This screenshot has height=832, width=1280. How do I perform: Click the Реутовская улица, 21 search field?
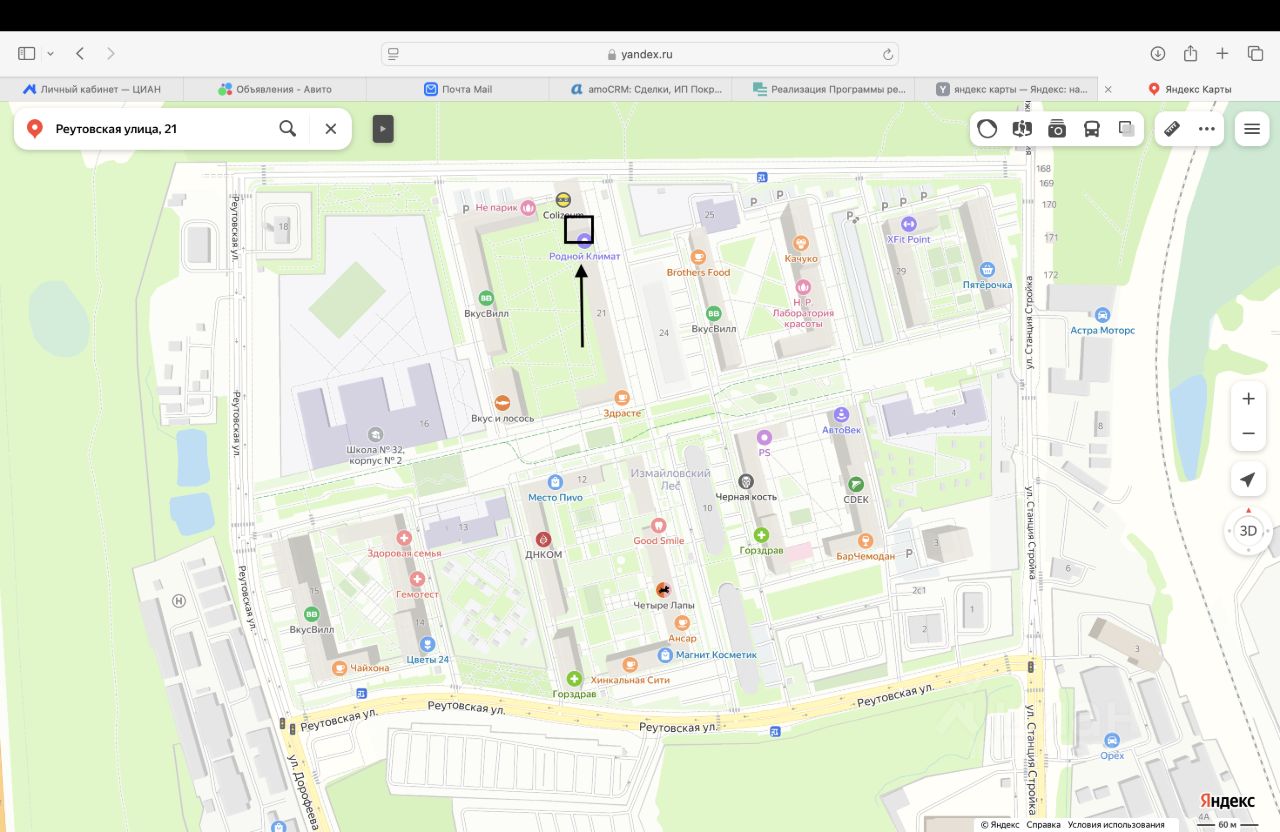coord(160,128)
